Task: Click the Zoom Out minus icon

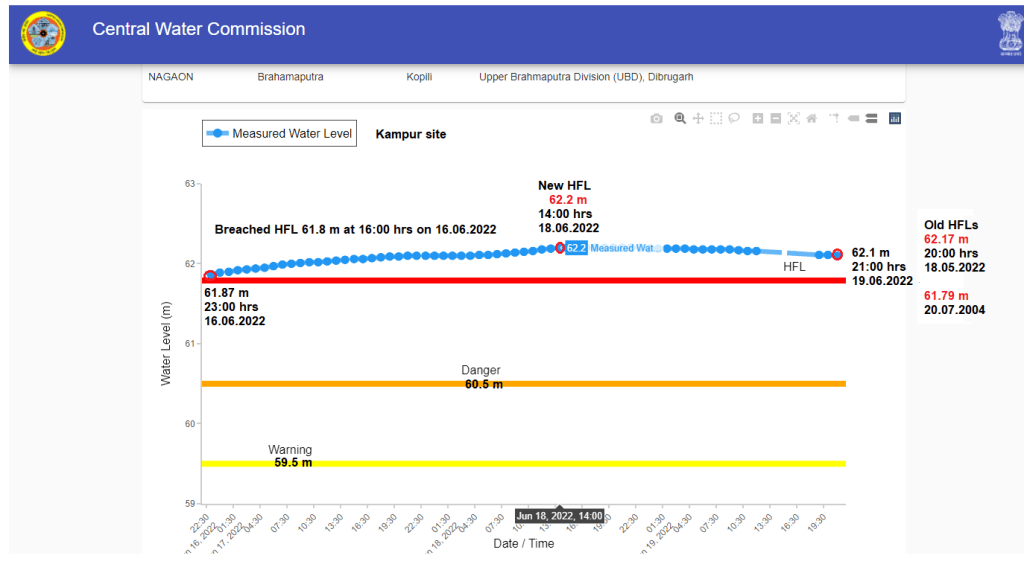Action: pyautogui.click(x=776, y=118)
